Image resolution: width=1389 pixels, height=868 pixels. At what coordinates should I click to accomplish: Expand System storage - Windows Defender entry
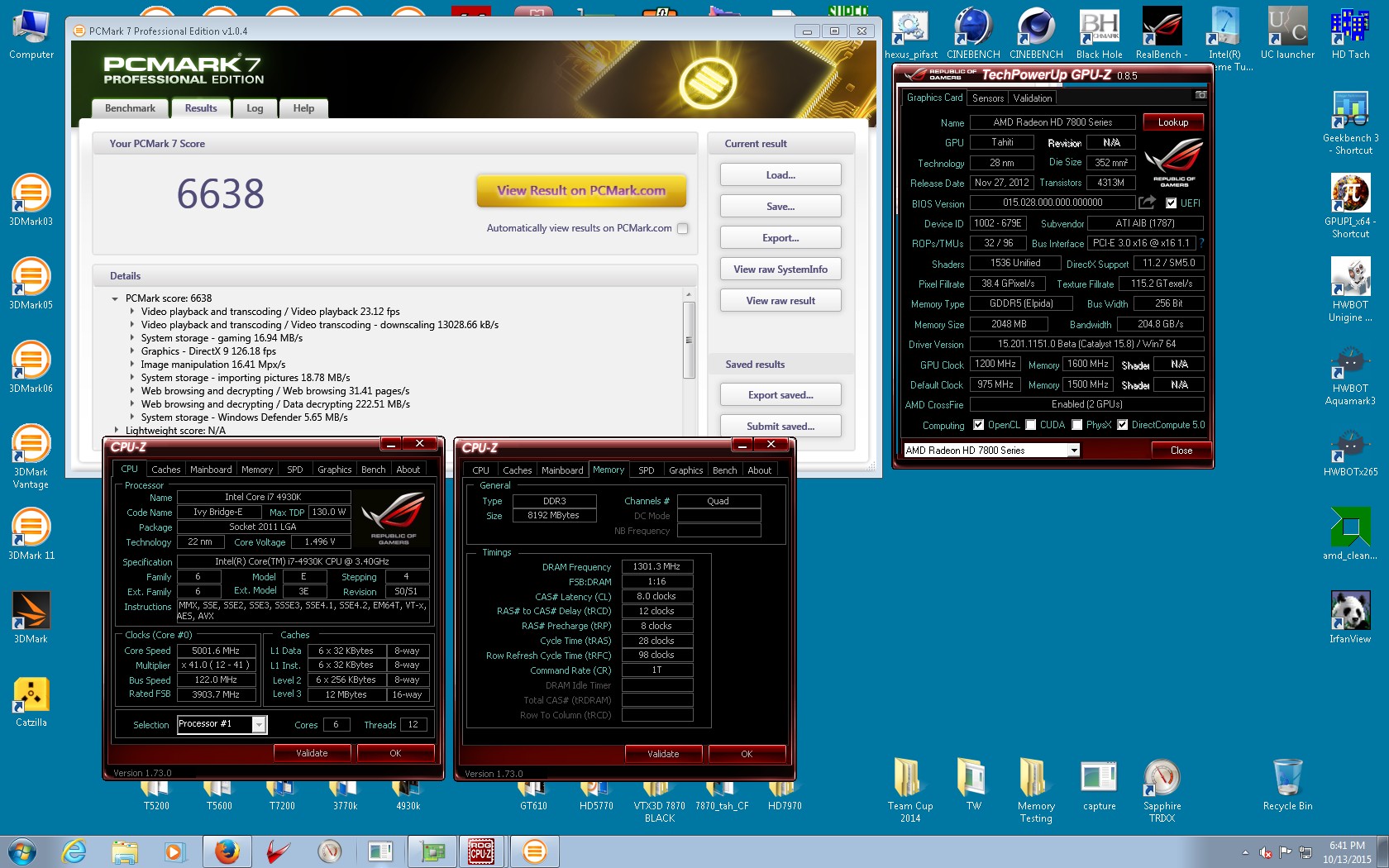click(132, 417)
